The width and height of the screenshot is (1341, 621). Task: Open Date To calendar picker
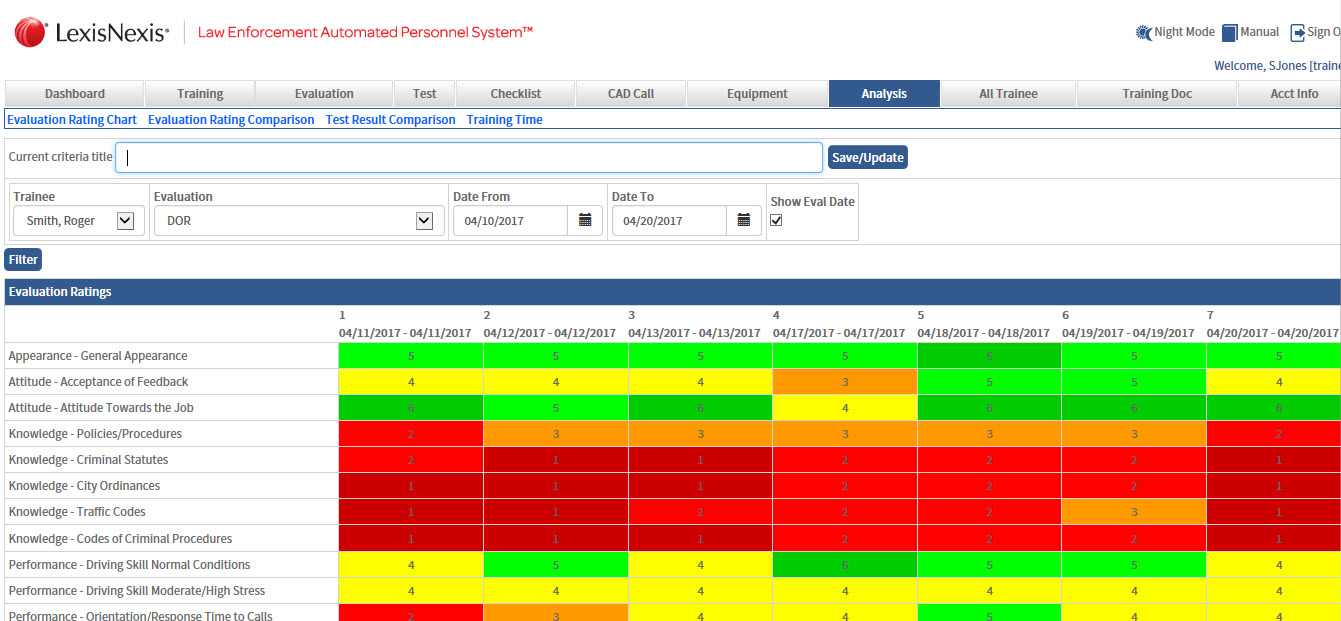point(743,221)
